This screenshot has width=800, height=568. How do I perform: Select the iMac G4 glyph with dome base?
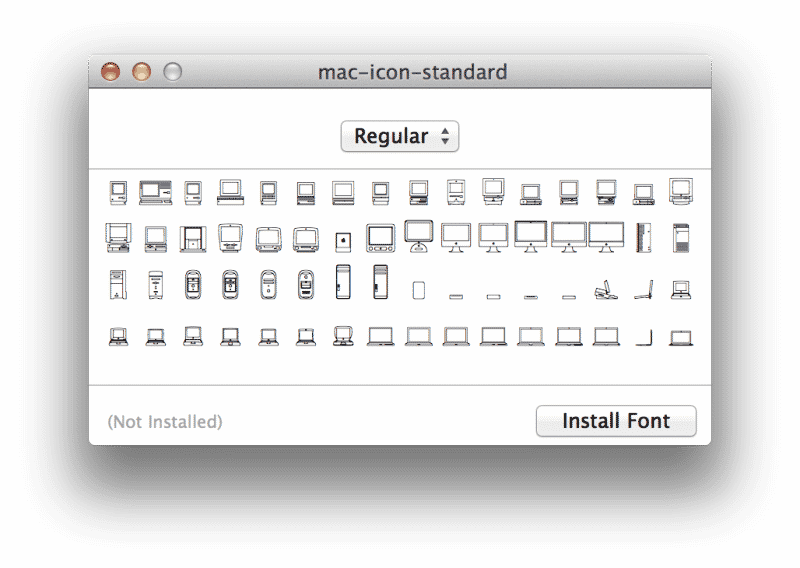pyautogui.click(x=418, y=236)
